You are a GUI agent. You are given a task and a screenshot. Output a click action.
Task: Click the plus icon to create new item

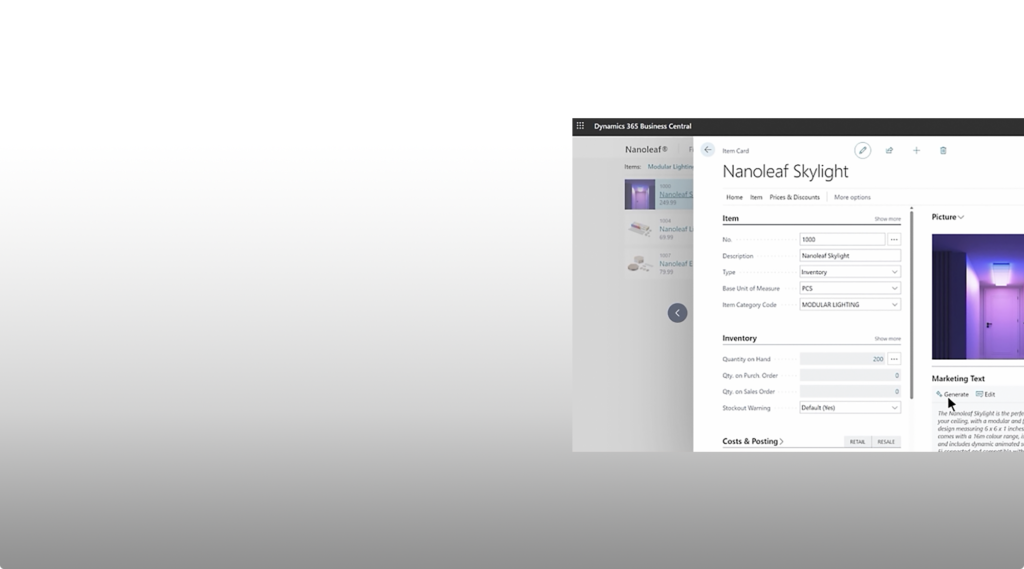click(916, 150)
